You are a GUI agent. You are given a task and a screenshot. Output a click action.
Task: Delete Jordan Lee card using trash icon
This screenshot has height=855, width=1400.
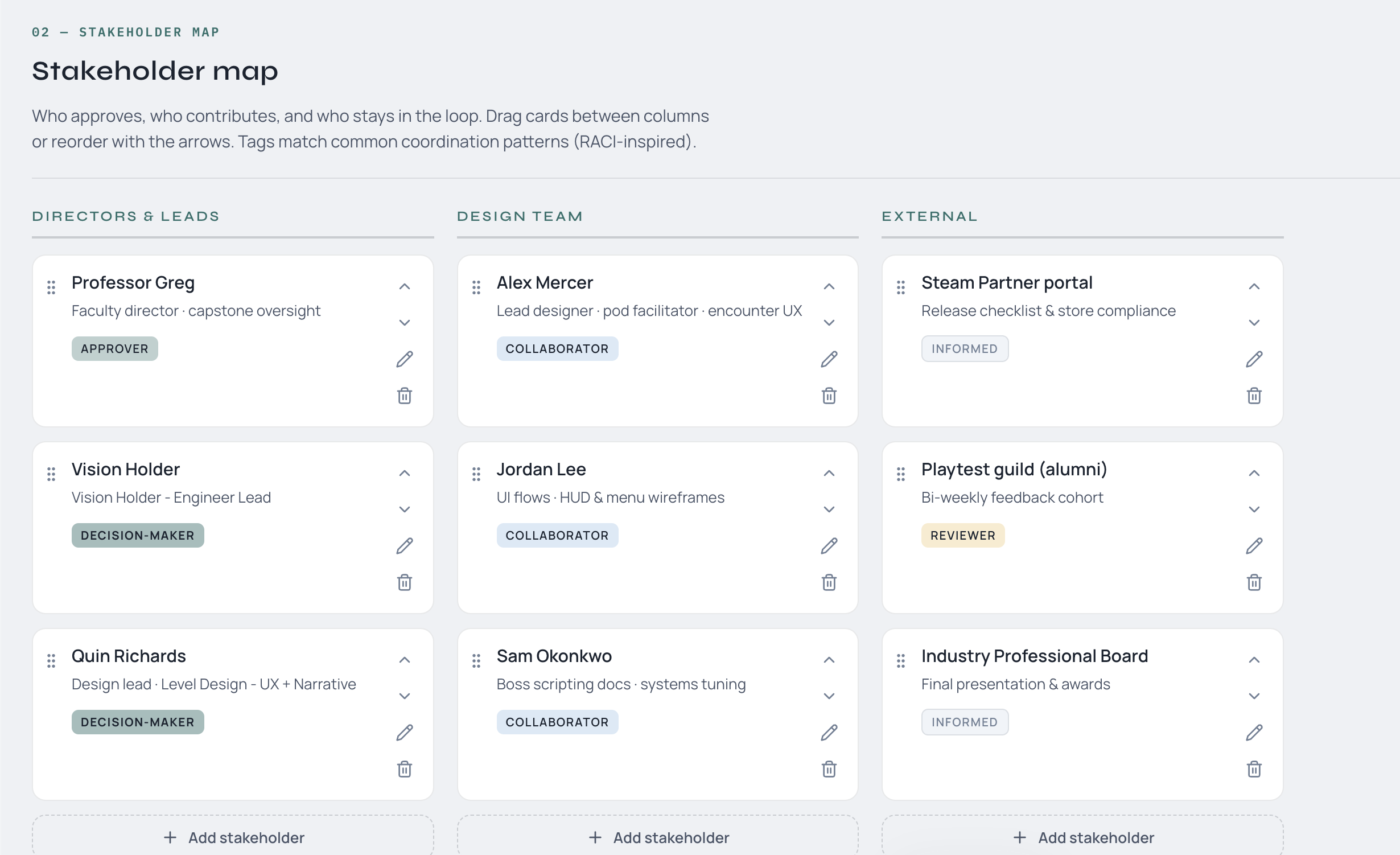(829, 582)
